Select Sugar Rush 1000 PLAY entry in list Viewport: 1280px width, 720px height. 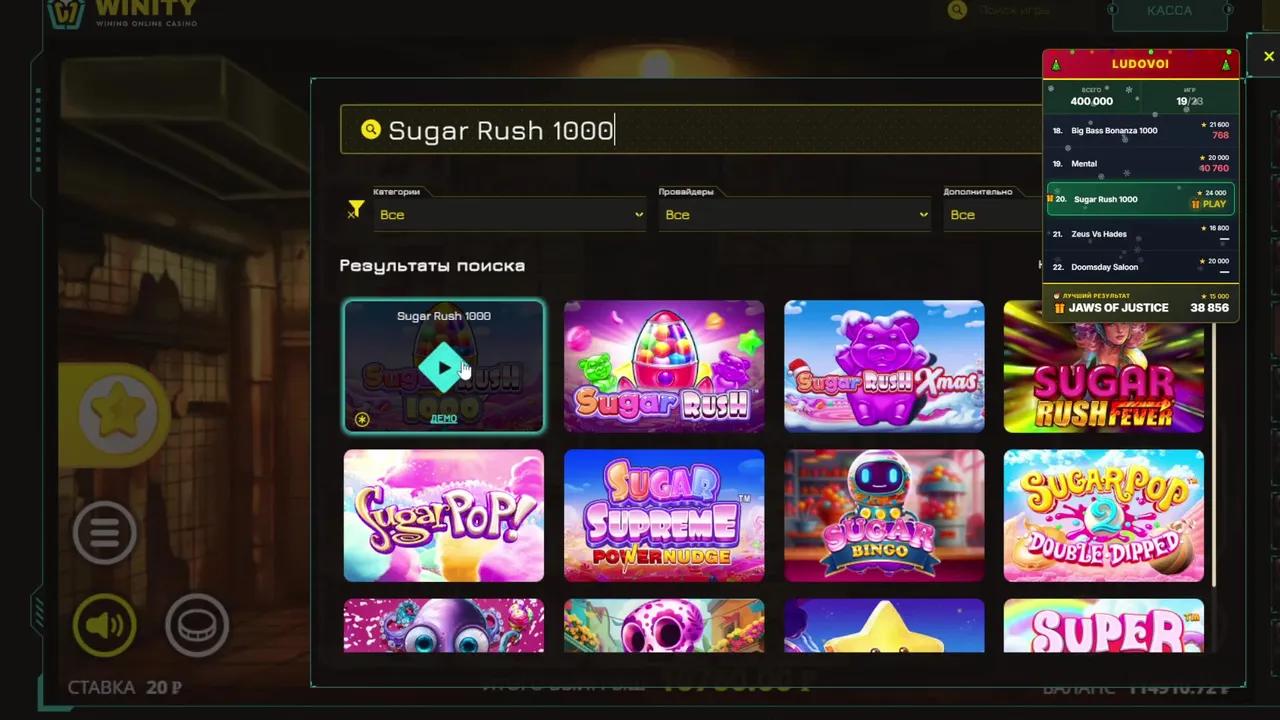(x=1140, y=199)
